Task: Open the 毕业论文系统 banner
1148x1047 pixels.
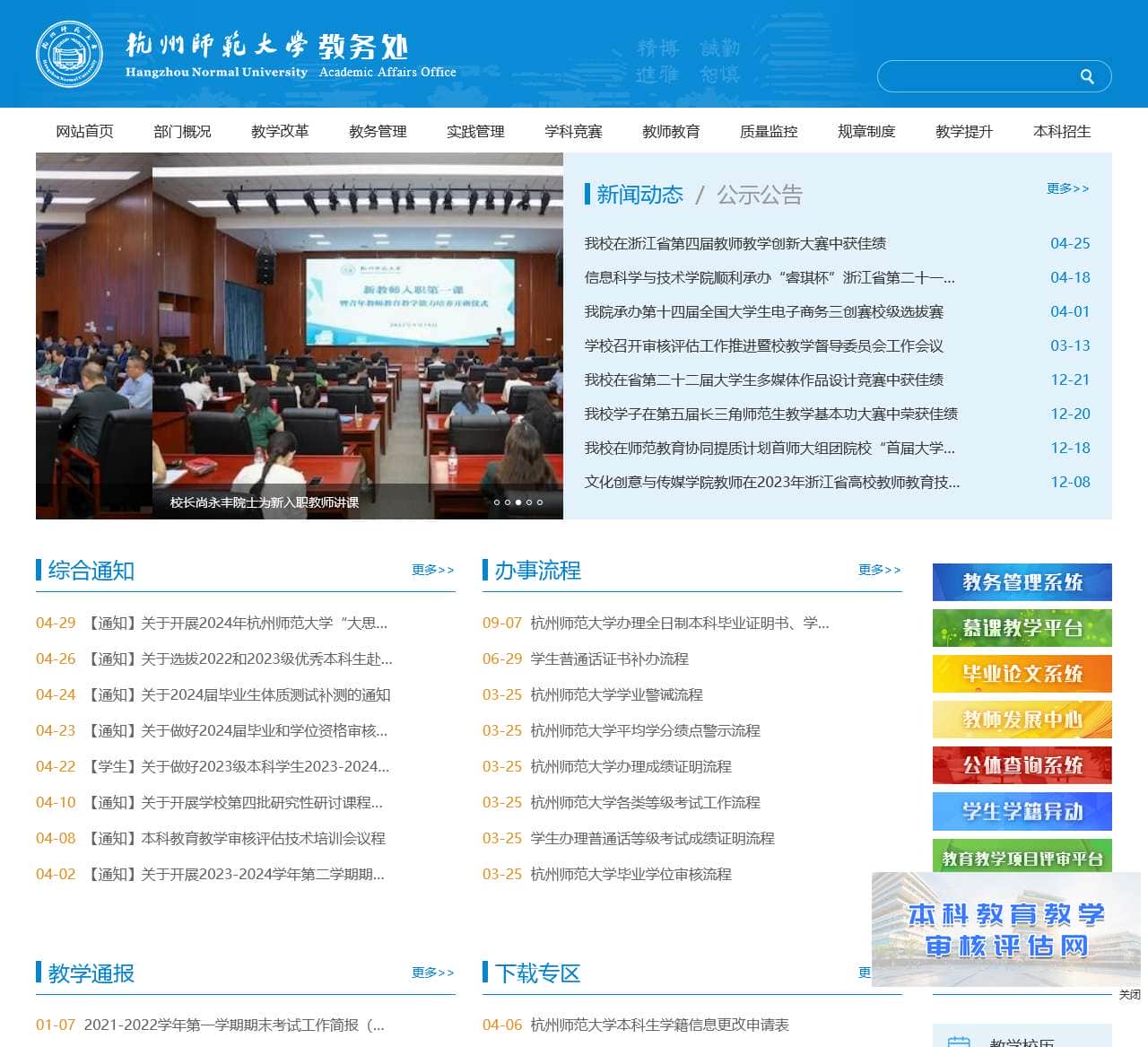Action: point(1022,674)
